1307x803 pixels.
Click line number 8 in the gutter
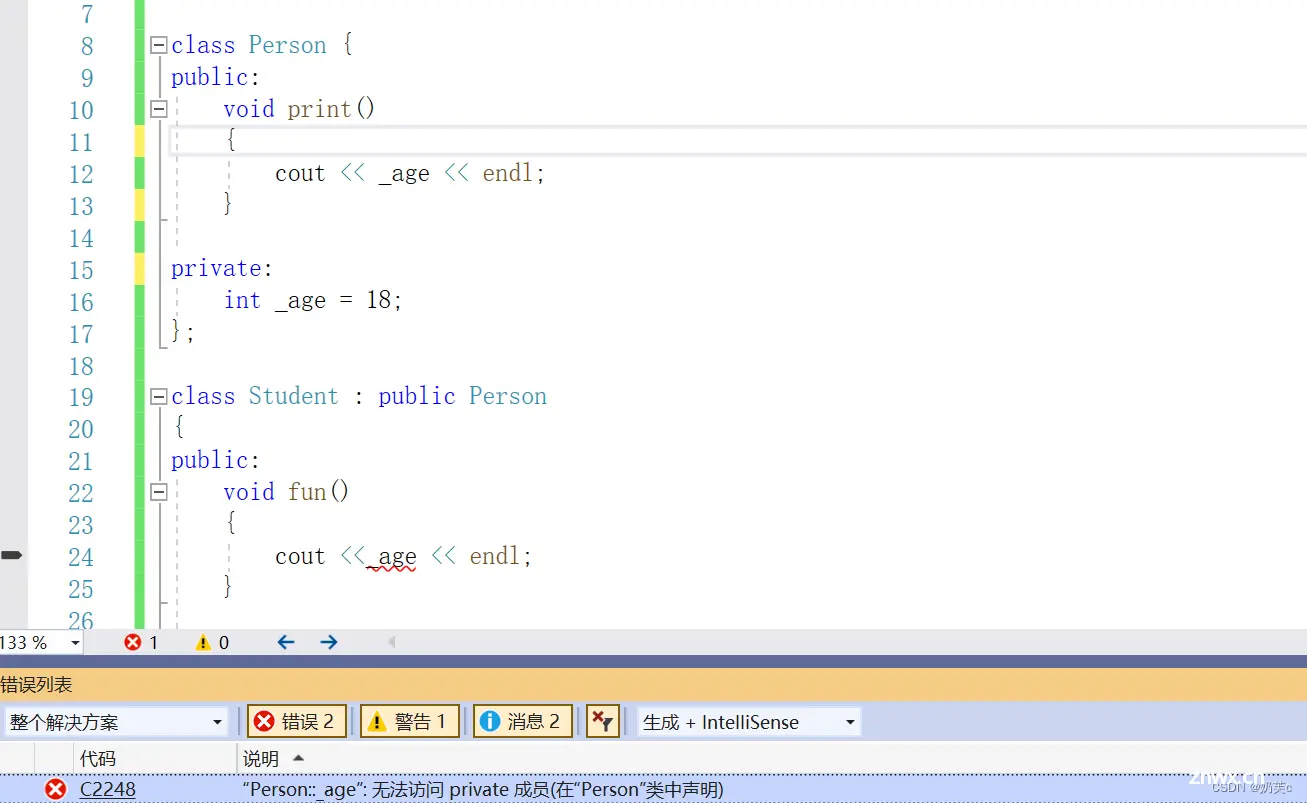87,47
